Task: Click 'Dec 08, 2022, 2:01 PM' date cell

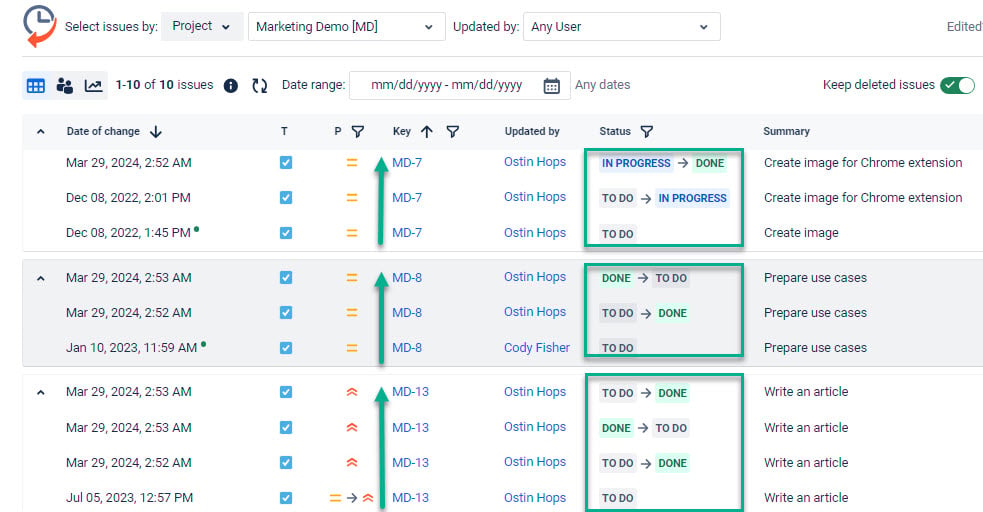Action: point(128,198)
